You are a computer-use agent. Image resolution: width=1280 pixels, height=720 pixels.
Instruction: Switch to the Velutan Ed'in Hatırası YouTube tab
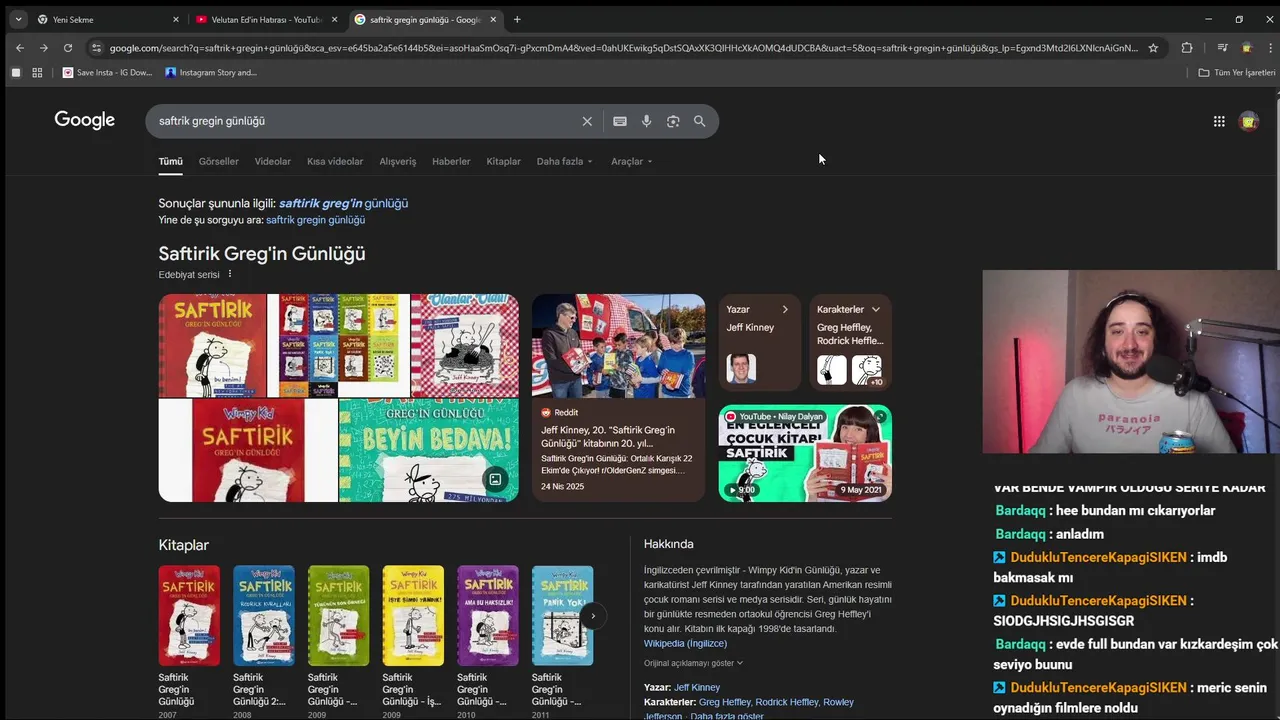pyautogui.click(x=268, y=19)
